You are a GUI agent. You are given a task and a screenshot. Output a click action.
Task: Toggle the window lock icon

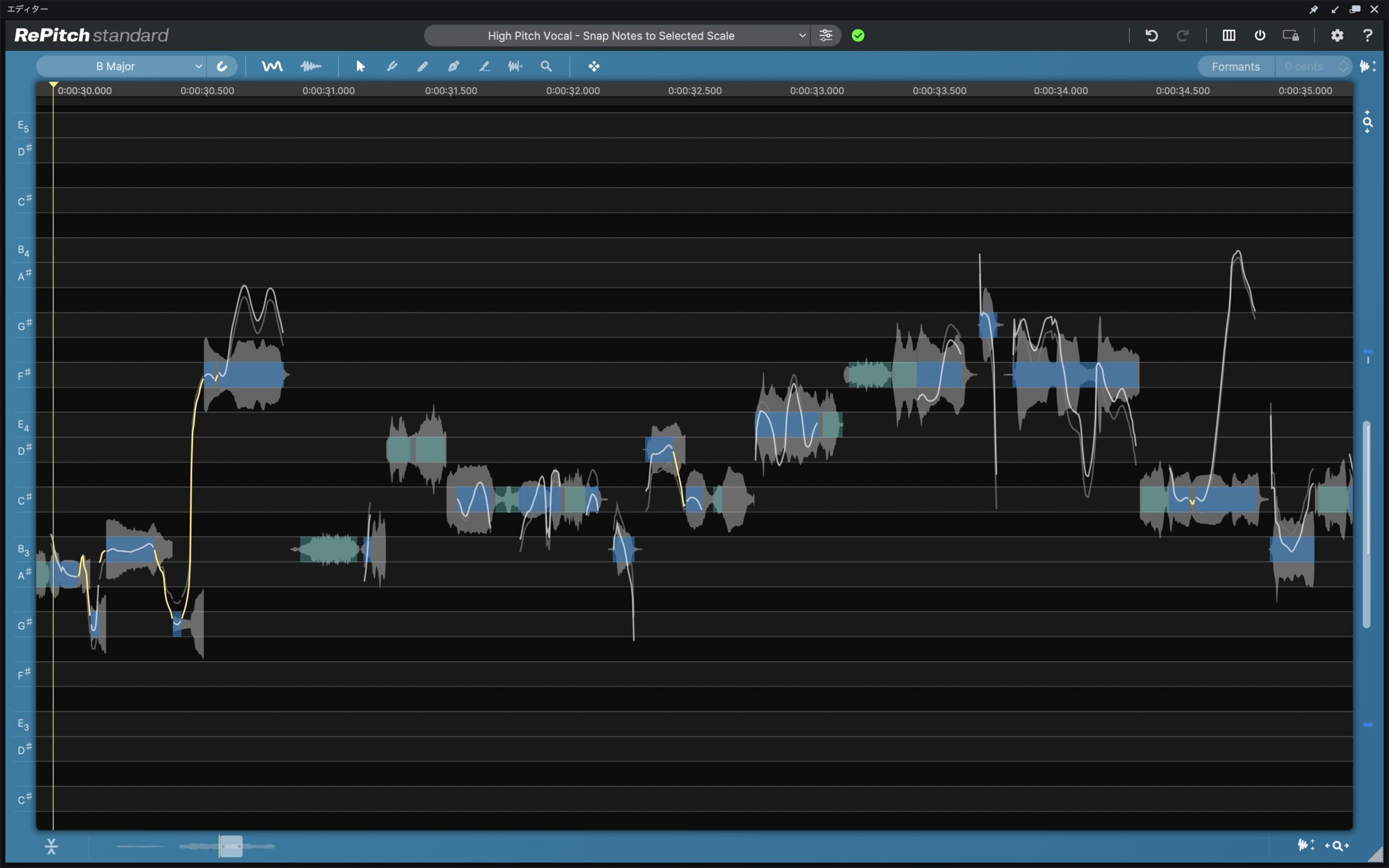tap(1291, 36)
